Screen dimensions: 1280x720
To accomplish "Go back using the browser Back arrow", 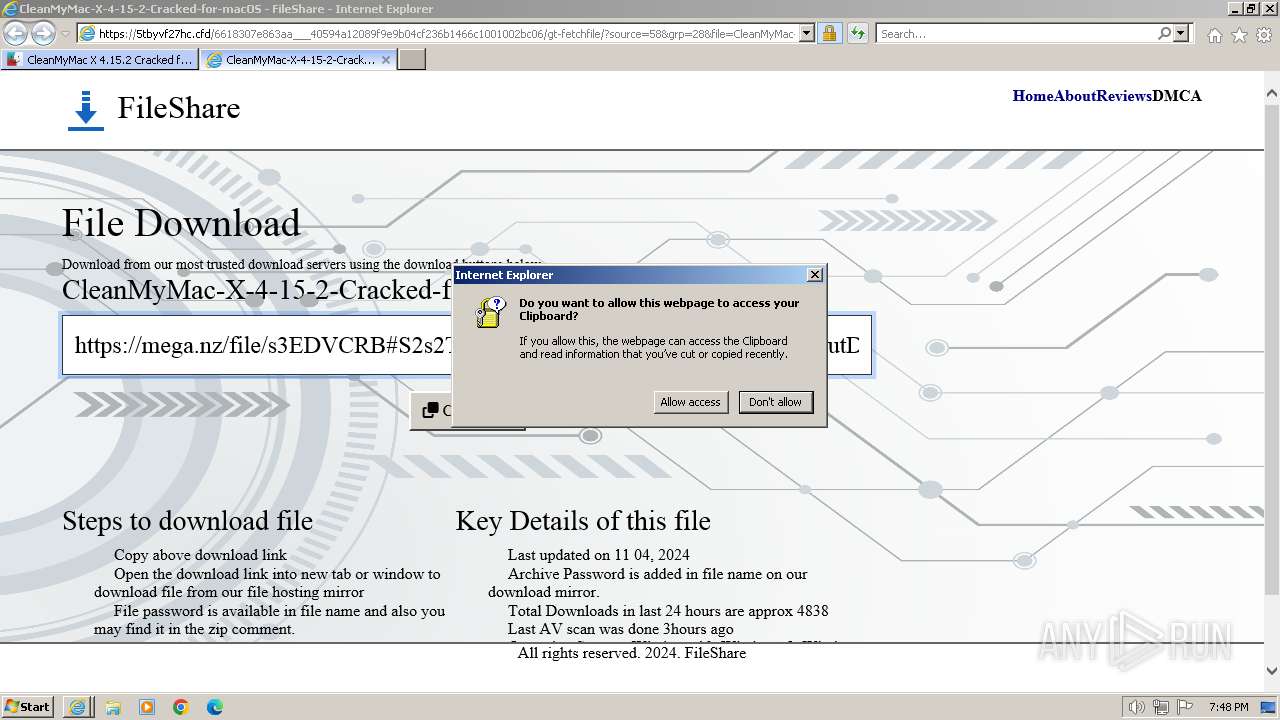I will 16,33.
